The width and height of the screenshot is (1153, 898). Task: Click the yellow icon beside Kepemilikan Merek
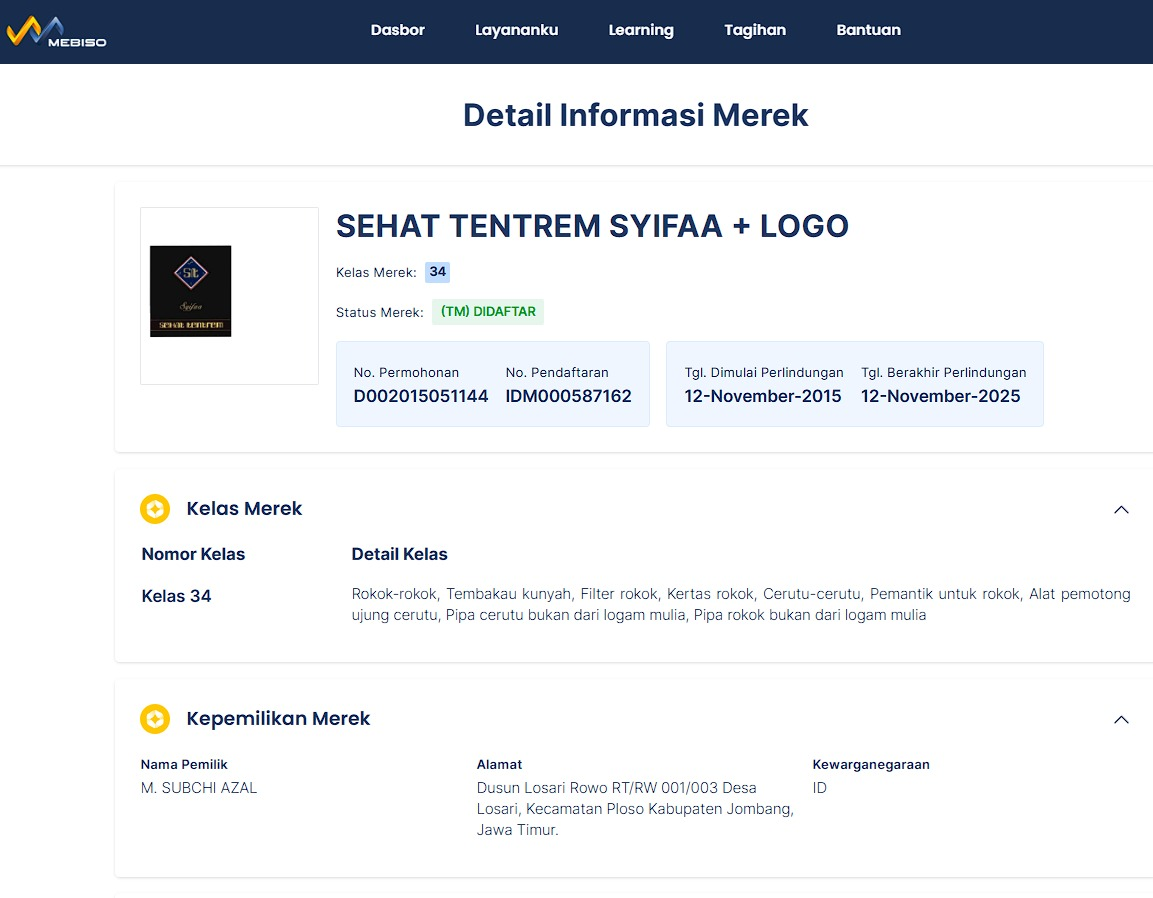point(155,719)
